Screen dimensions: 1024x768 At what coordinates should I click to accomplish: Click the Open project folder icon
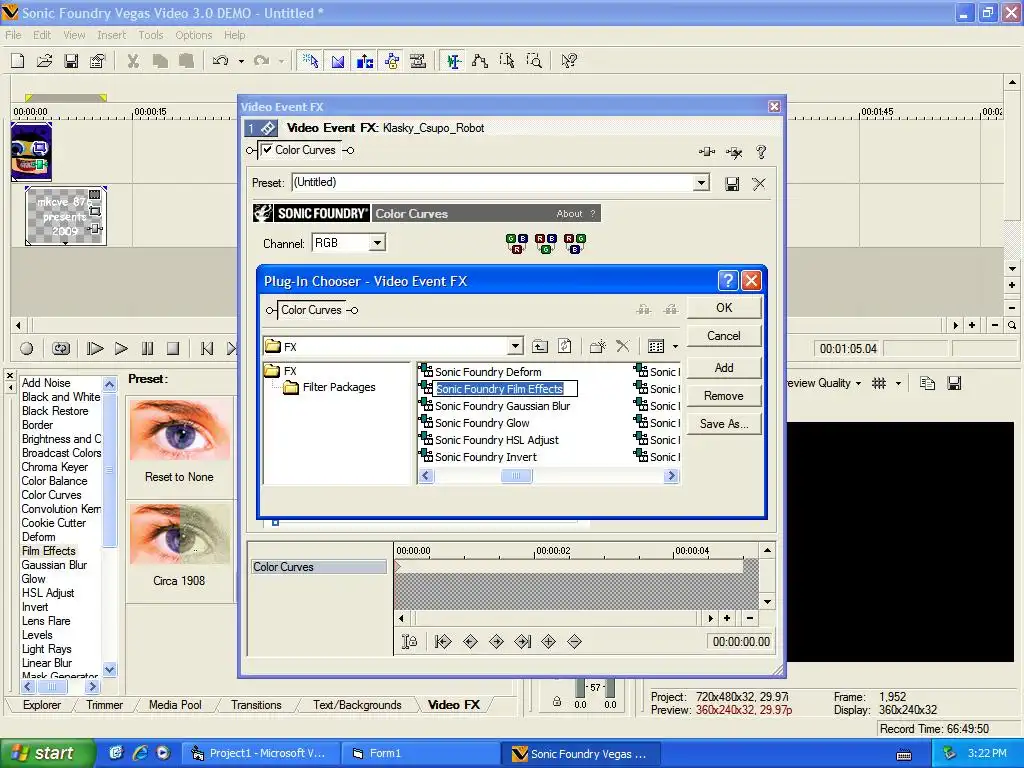click(x=44, y=61)
